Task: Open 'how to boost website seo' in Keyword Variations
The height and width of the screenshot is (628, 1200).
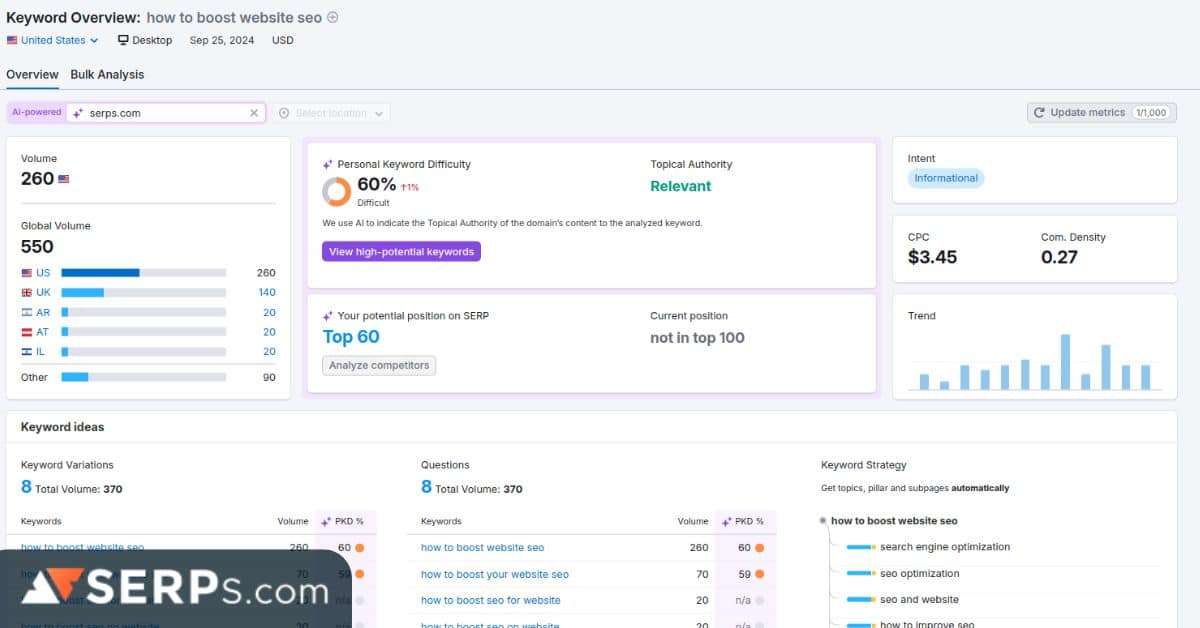Action: pyautogui.click(x=82, y=548)
